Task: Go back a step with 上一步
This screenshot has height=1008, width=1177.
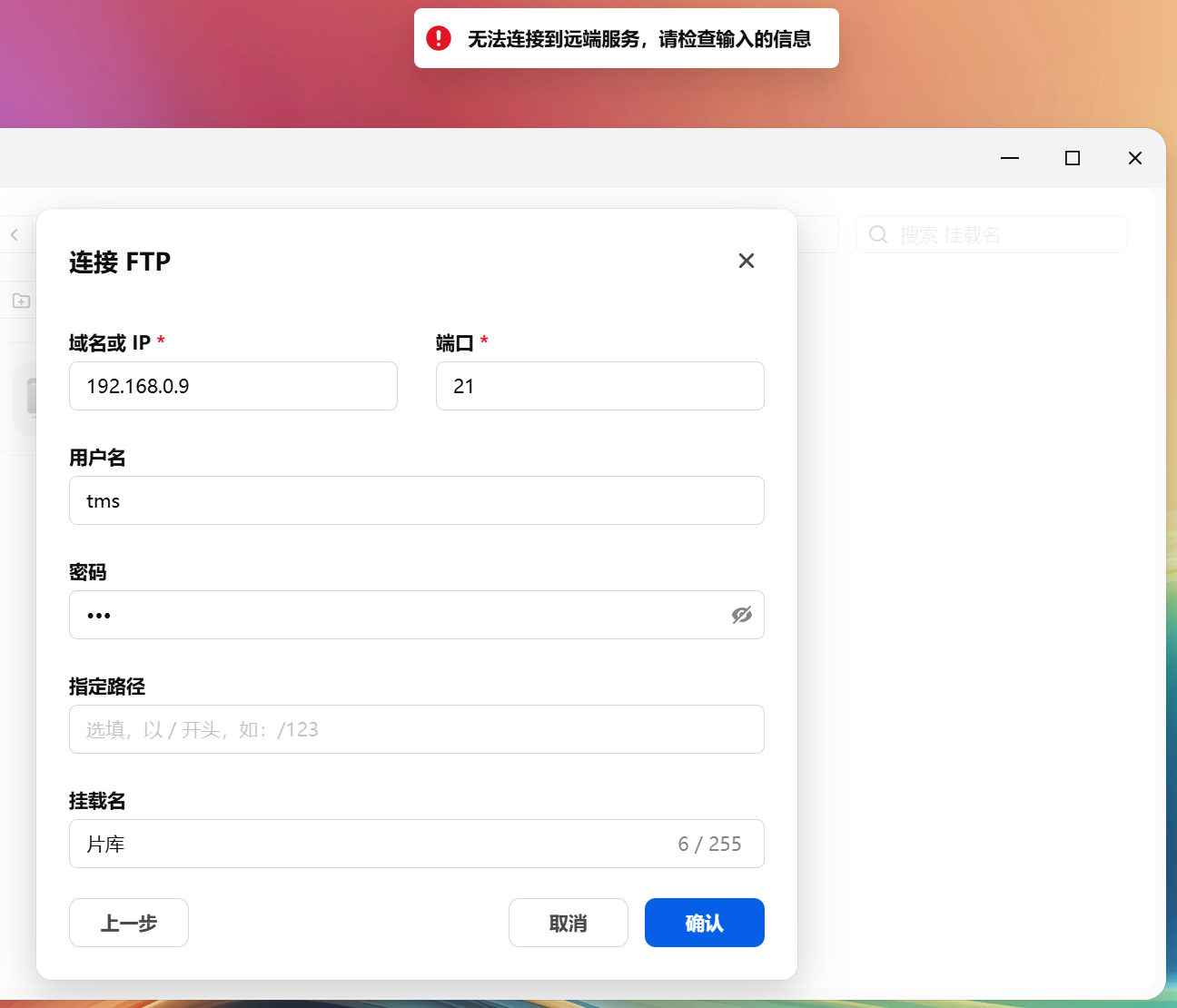Action: 128,923
